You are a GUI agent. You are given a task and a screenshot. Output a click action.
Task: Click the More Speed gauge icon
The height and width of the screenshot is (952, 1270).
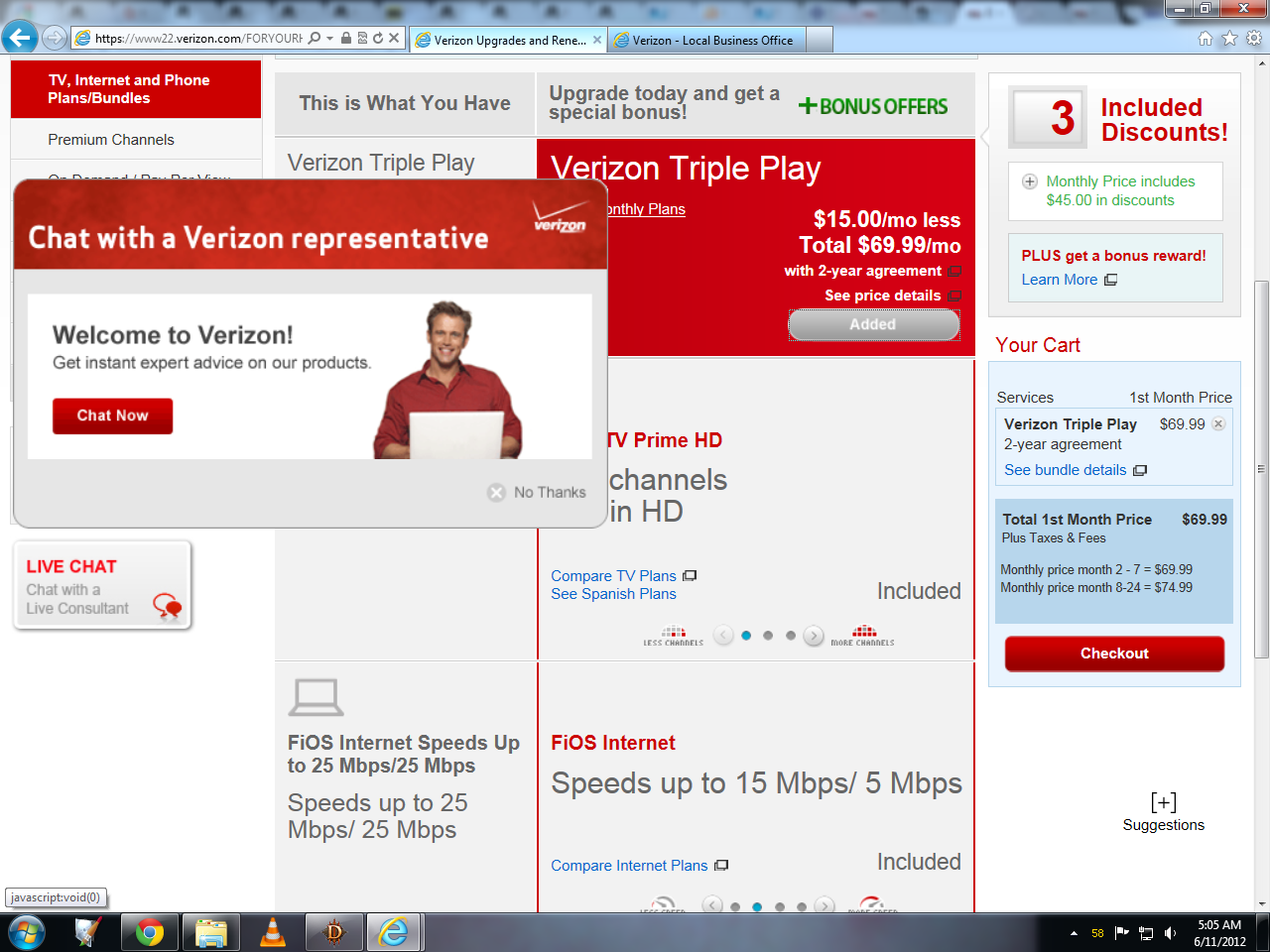872,904
